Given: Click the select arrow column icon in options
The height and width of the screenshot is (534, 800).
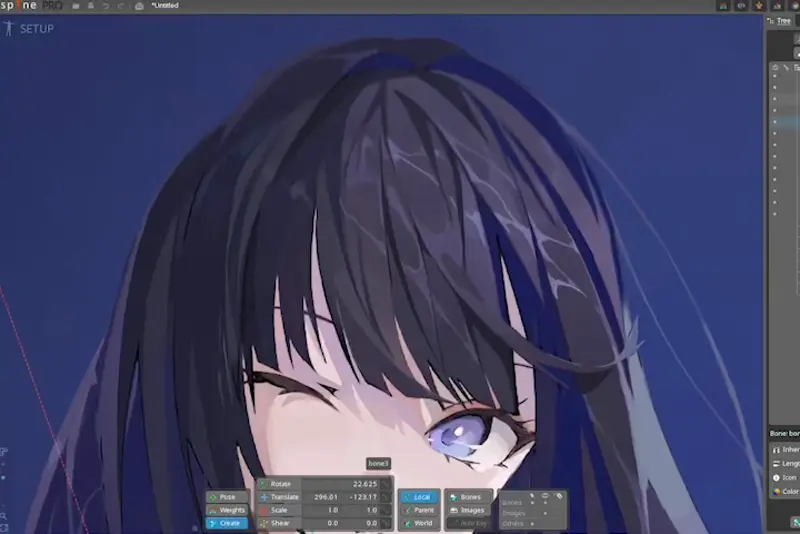Looking at the screenshot, I should [532, 495].
